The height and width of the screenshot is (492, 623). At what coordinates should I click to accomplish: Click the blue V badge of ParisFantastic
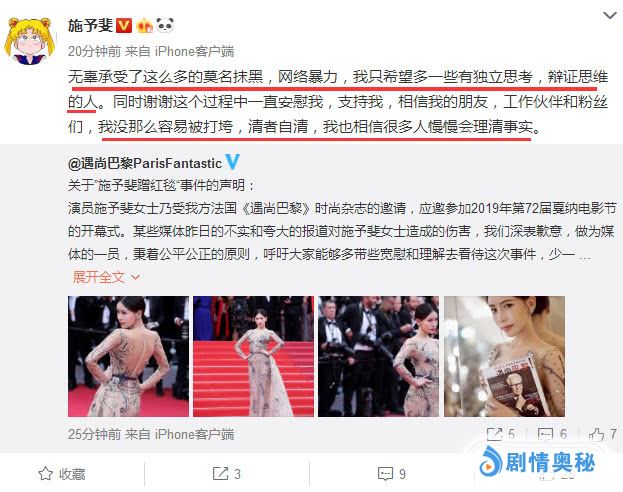(x=232, y=162)
